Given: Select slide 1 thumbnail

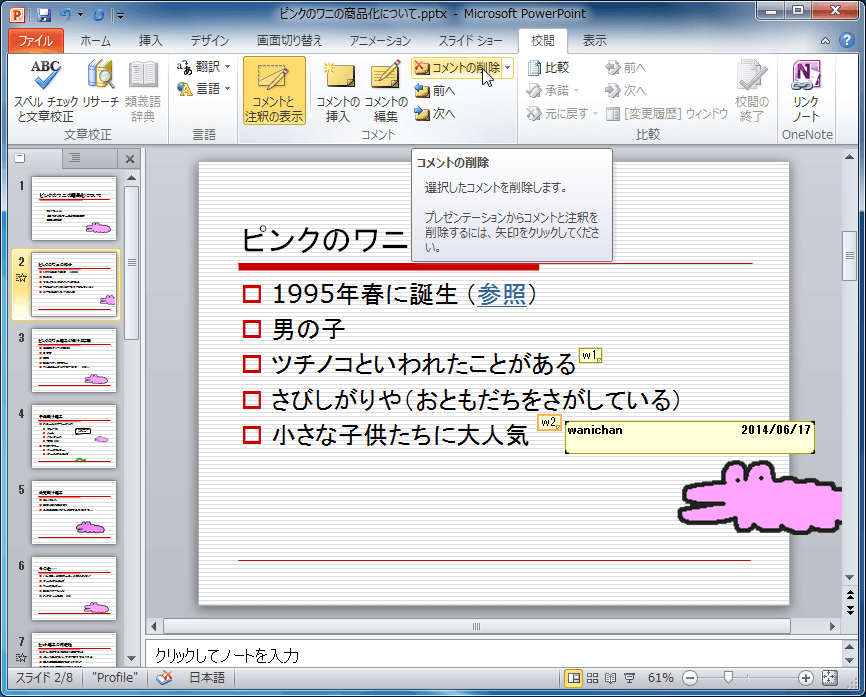Looking at the screenshot, I should coord(74,208).
